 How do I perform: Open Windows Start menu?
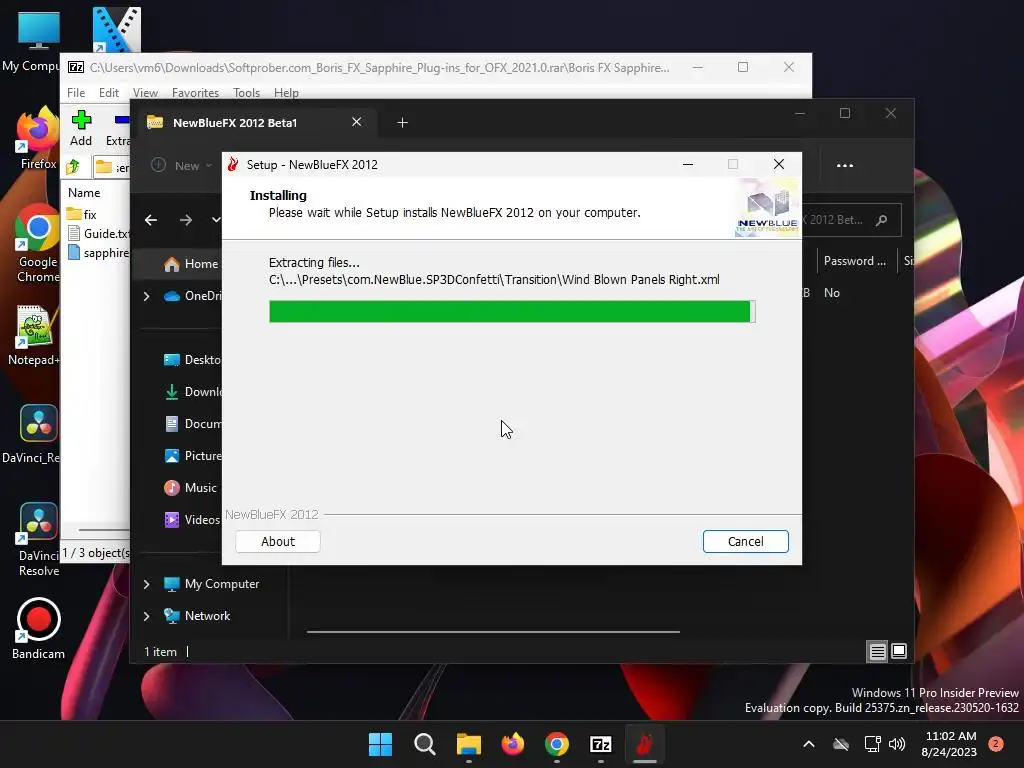(381, 744)
